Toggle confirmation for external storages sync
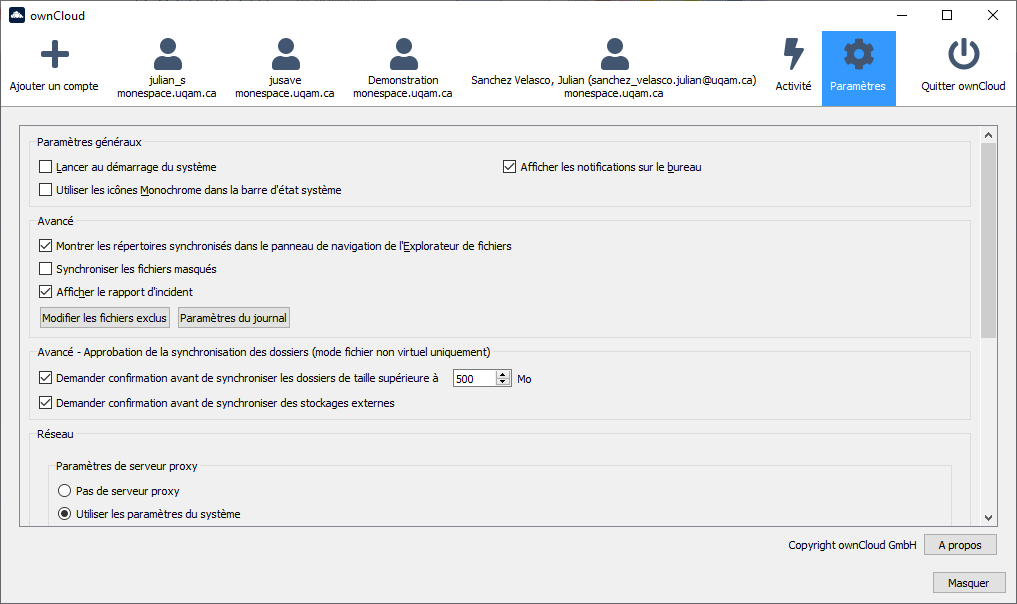The height and width of the screenshot is (604, 1017). pos(45,403)
